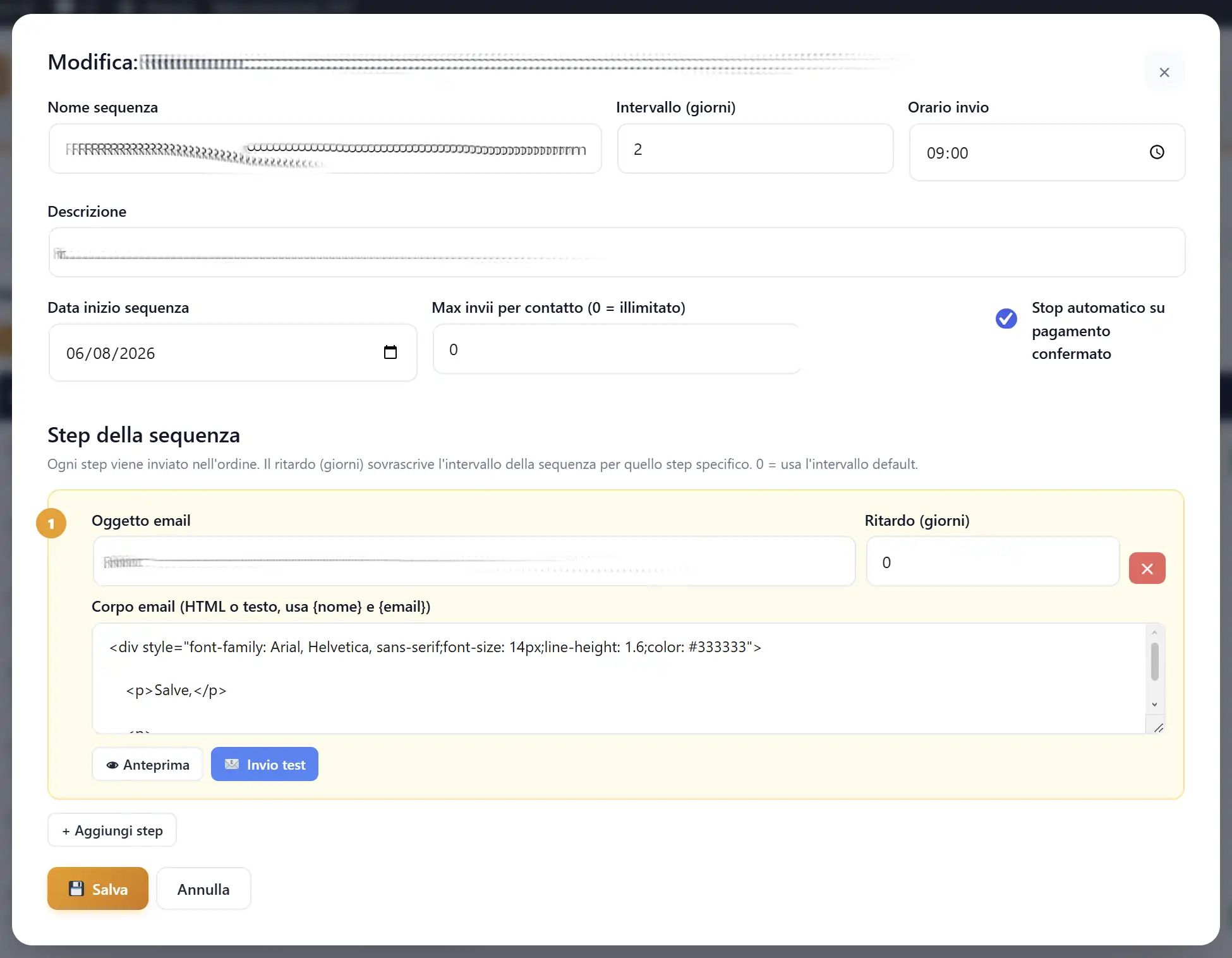Click the Oggetto email field
The height and width of the screenshot is (958, 1232).
click(474, 562)
